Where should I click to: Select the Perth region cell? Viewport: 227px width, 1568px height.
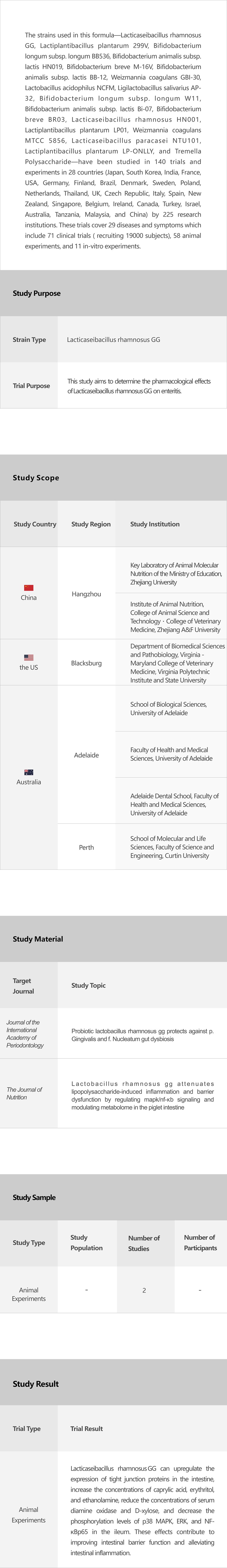pyautogui.click(x=87, y=847)
